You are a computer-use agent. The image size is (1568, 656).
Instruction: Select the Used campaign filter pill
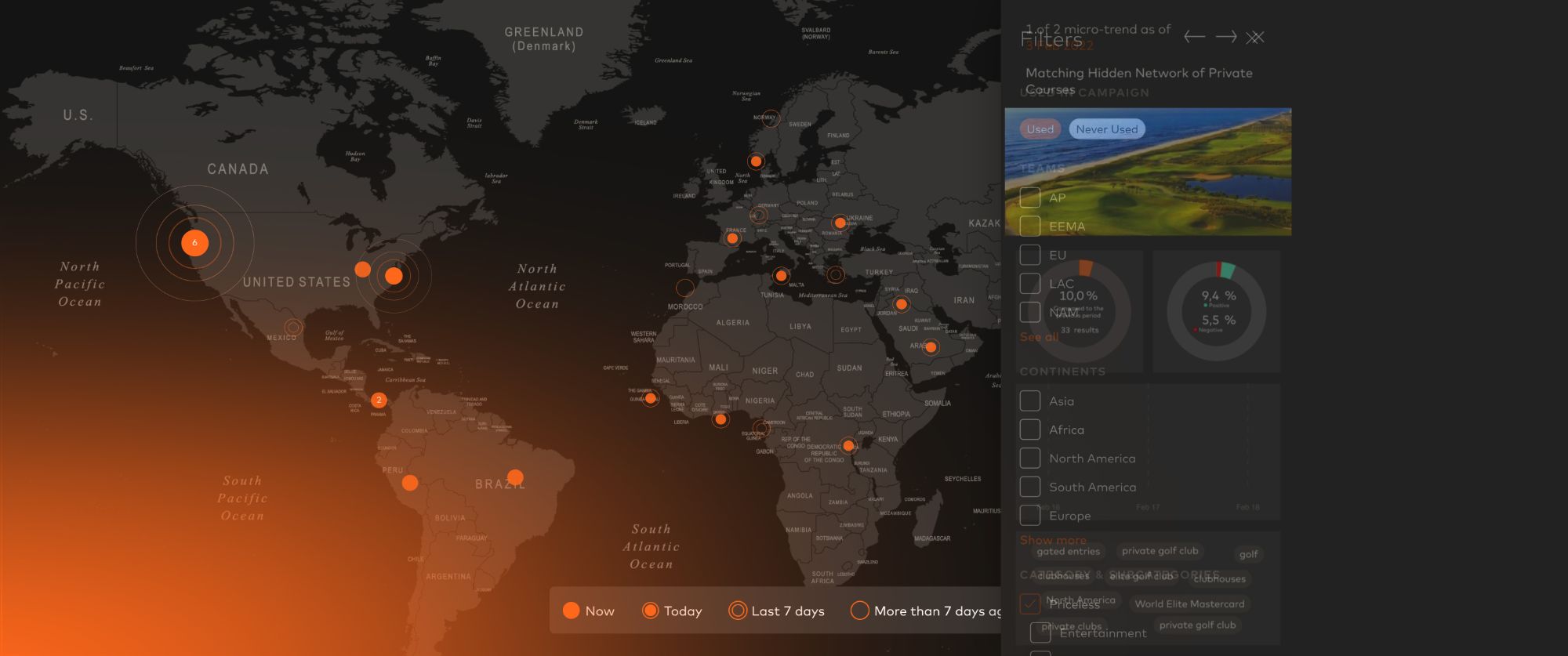pyautogui.click(x=1040, y=129)
